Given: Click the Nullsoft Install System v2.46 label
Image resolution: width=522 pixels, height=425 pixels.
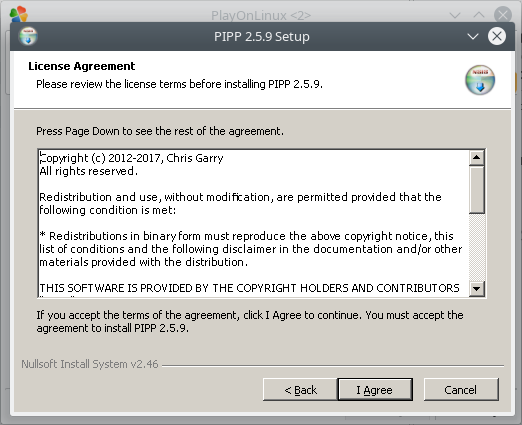Looking at the screenshot, I should (90, 364).
